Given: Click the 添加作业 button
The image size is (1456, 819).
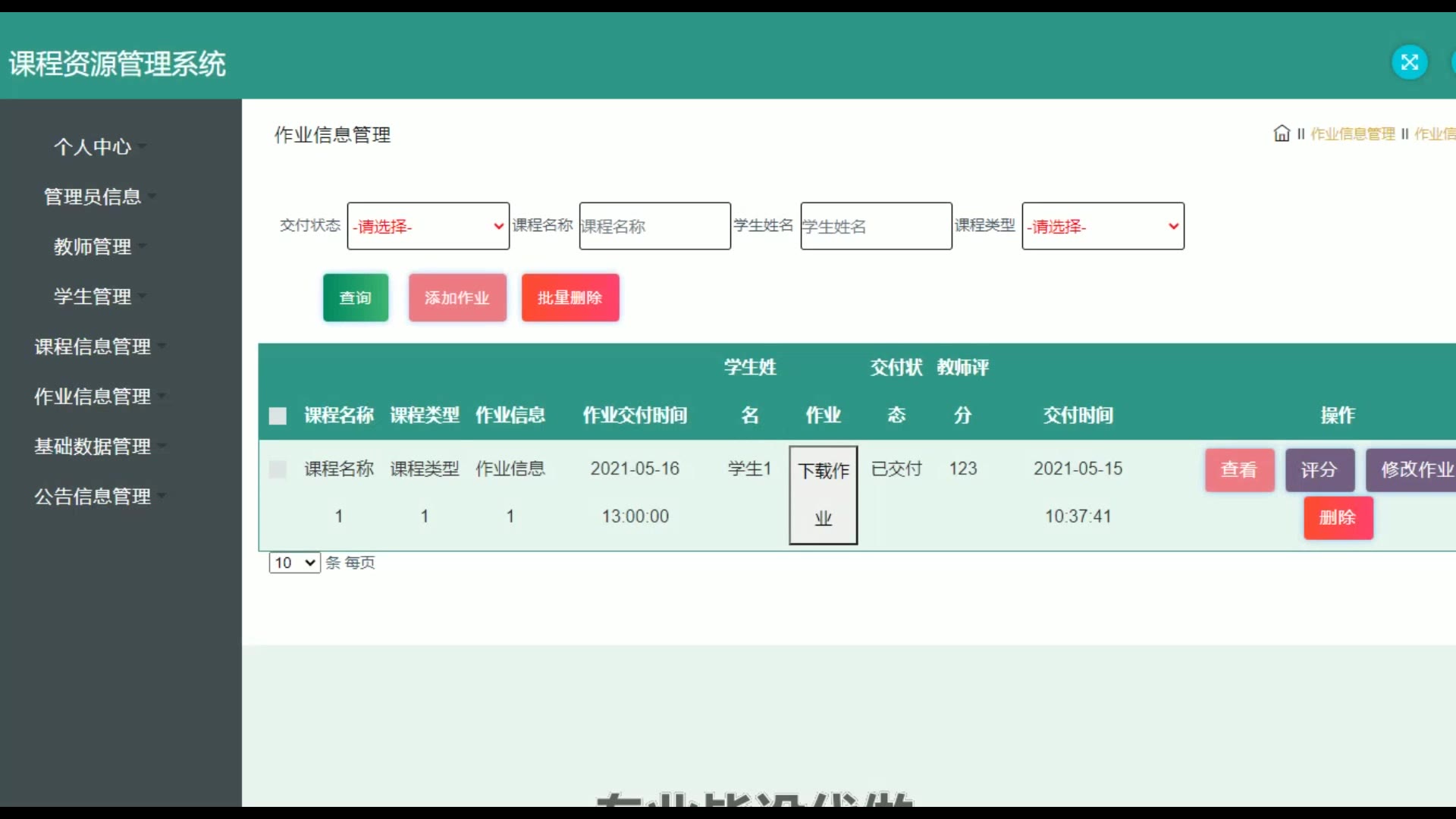Looking at the screenshot, I should 457,298.
